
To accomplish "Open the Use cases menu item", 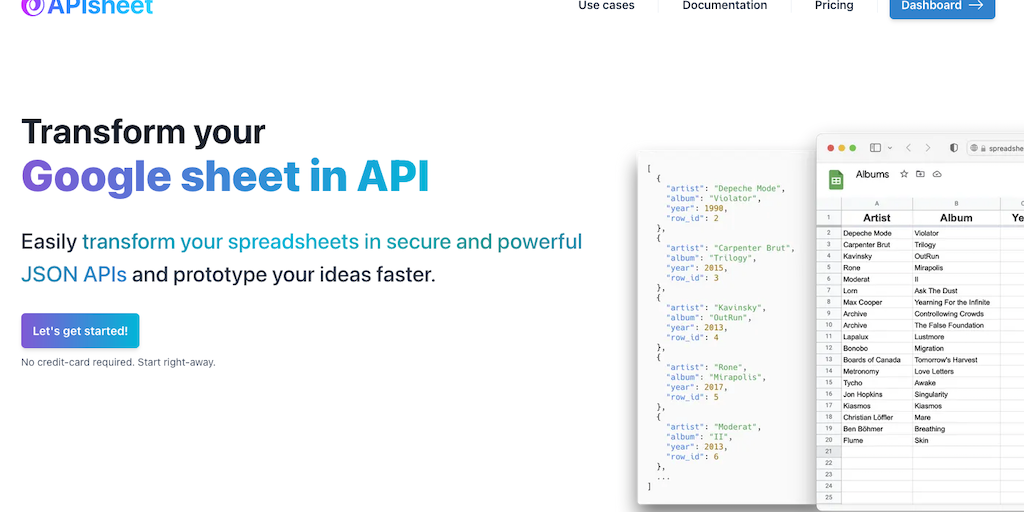I will point(606,6).
